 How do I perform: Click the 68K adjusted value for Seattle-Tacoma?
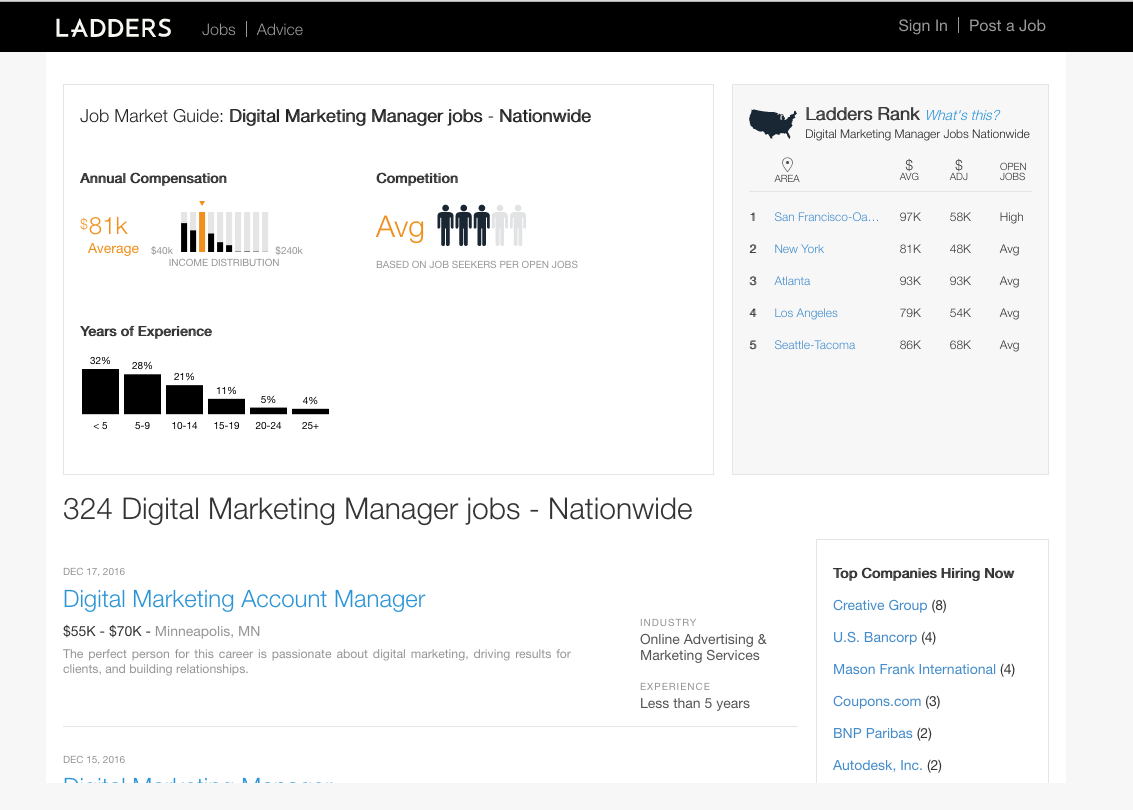coord(960,345)
